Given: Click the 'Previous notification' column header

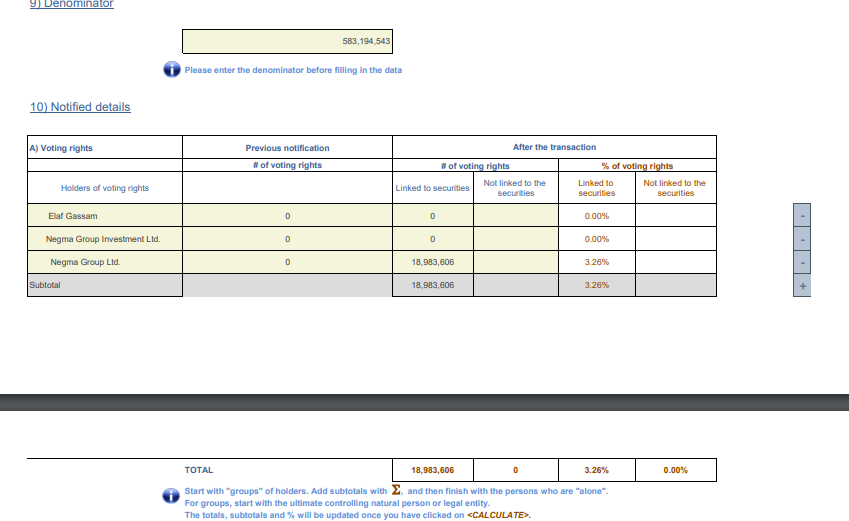Looking at the screenshot, I should [288, 148].
